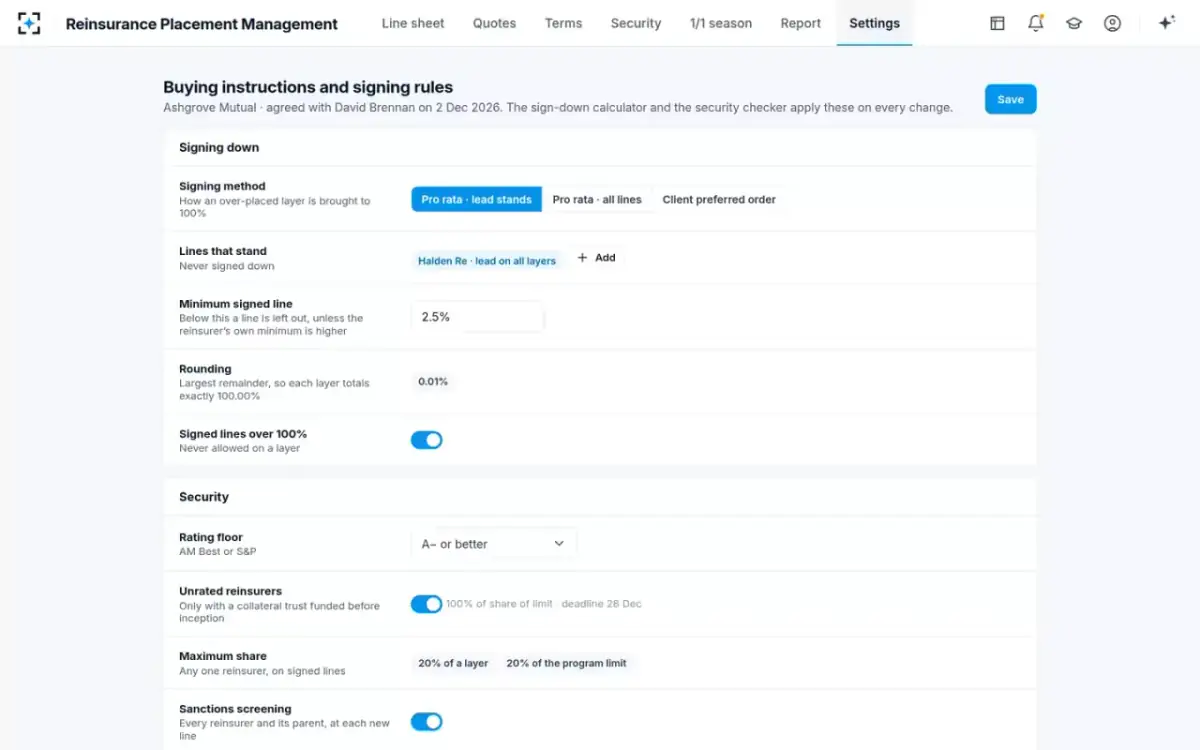The height and width of the screenshot is (750, 1200).
Task: Click the 100% of share of limit text
Action: coord(499,604)
